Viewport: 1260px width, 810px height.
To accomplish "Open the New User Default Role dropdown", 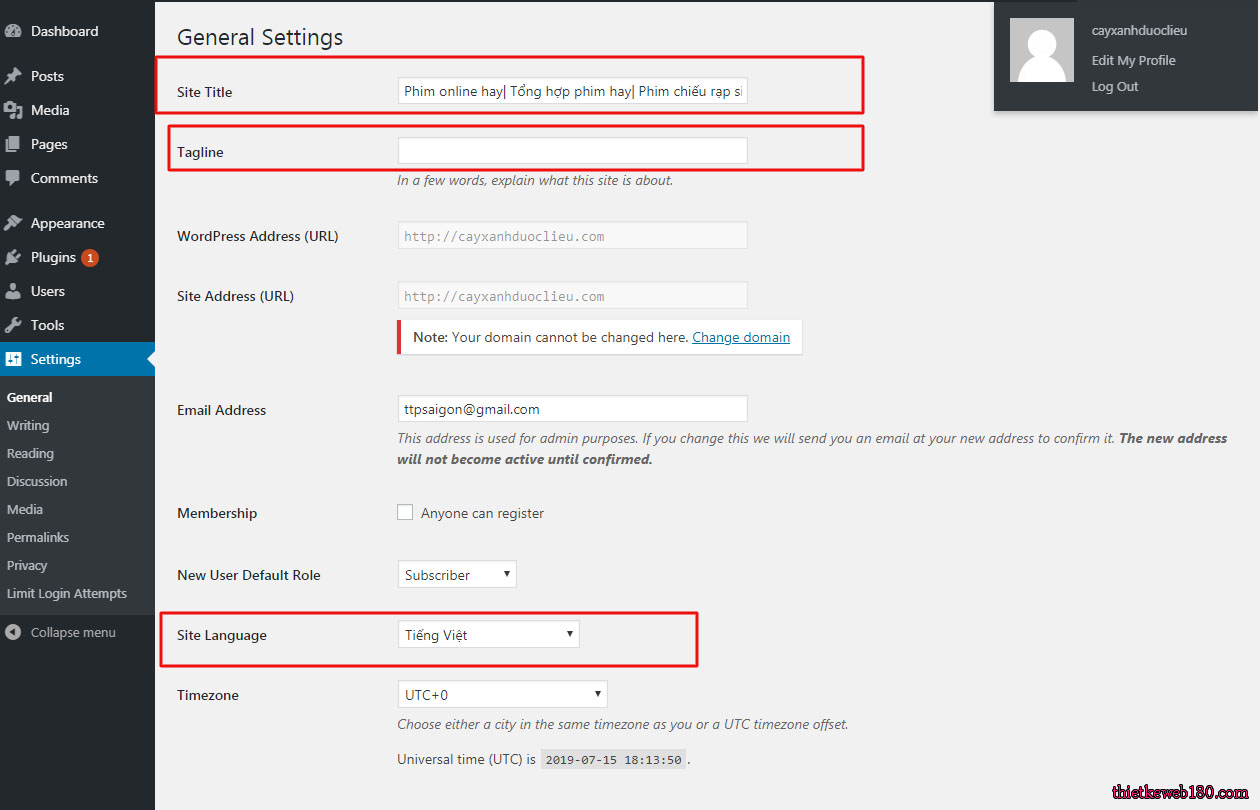I will (x=457, y=575).
